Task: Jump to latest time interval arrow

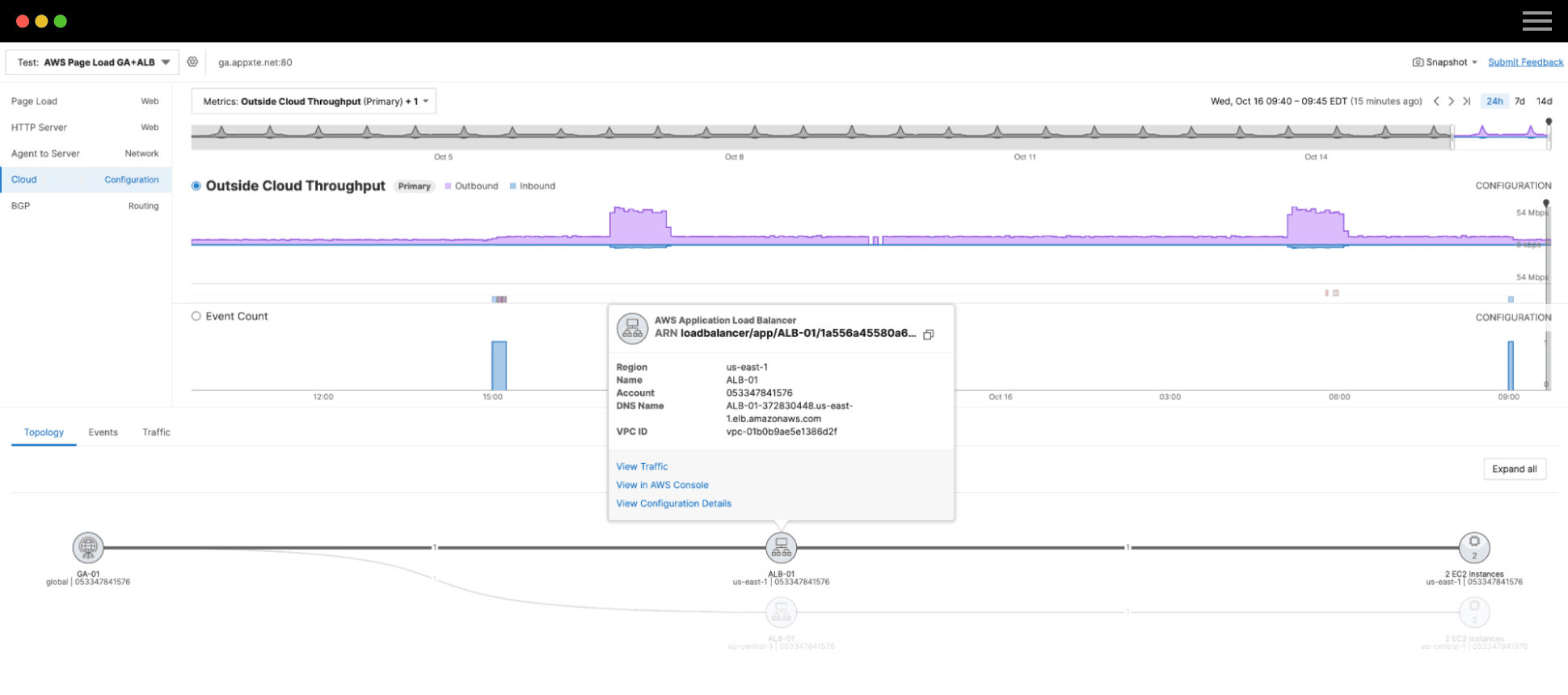Action: click(1466, 101)
